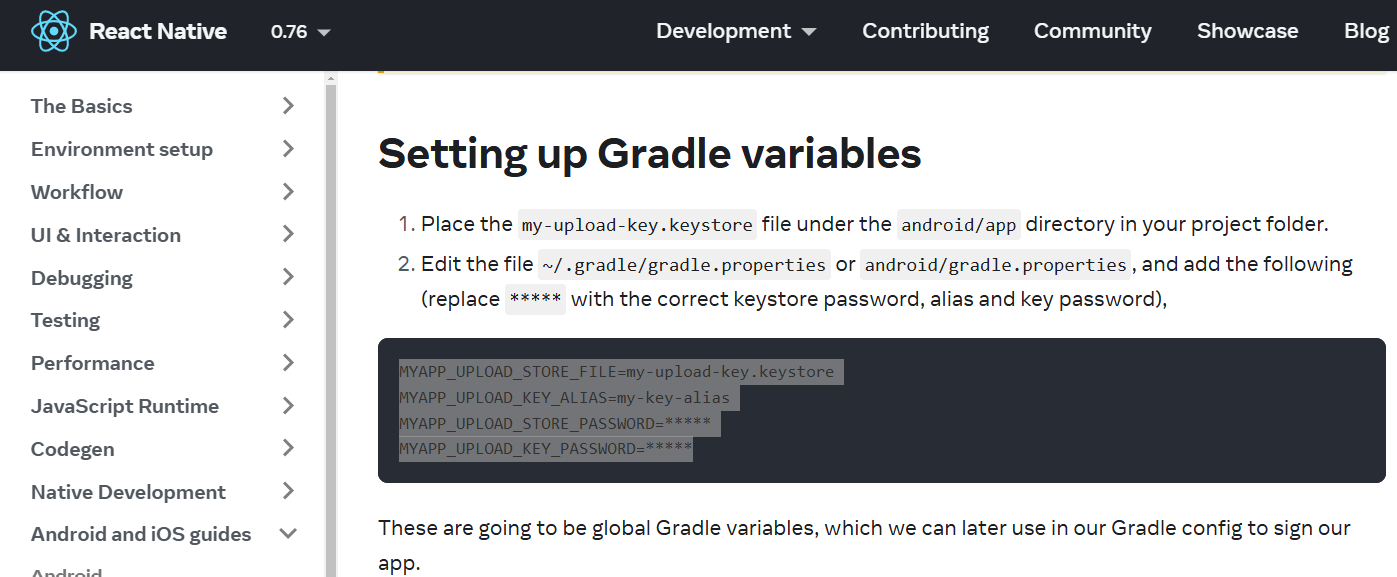Click the Setting up Gradle variables heading
Image resolution: width=1397 pixels, height=577 pixels.
click(650, 153)
